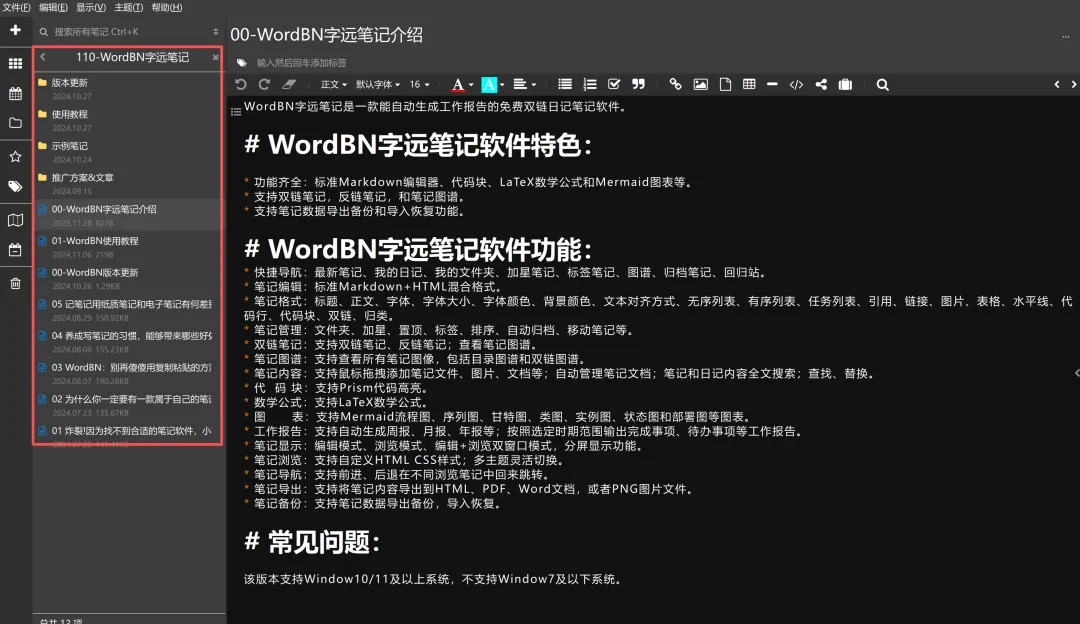Select note starting with 04 养成写笔记的习惯

click(128, 342)
